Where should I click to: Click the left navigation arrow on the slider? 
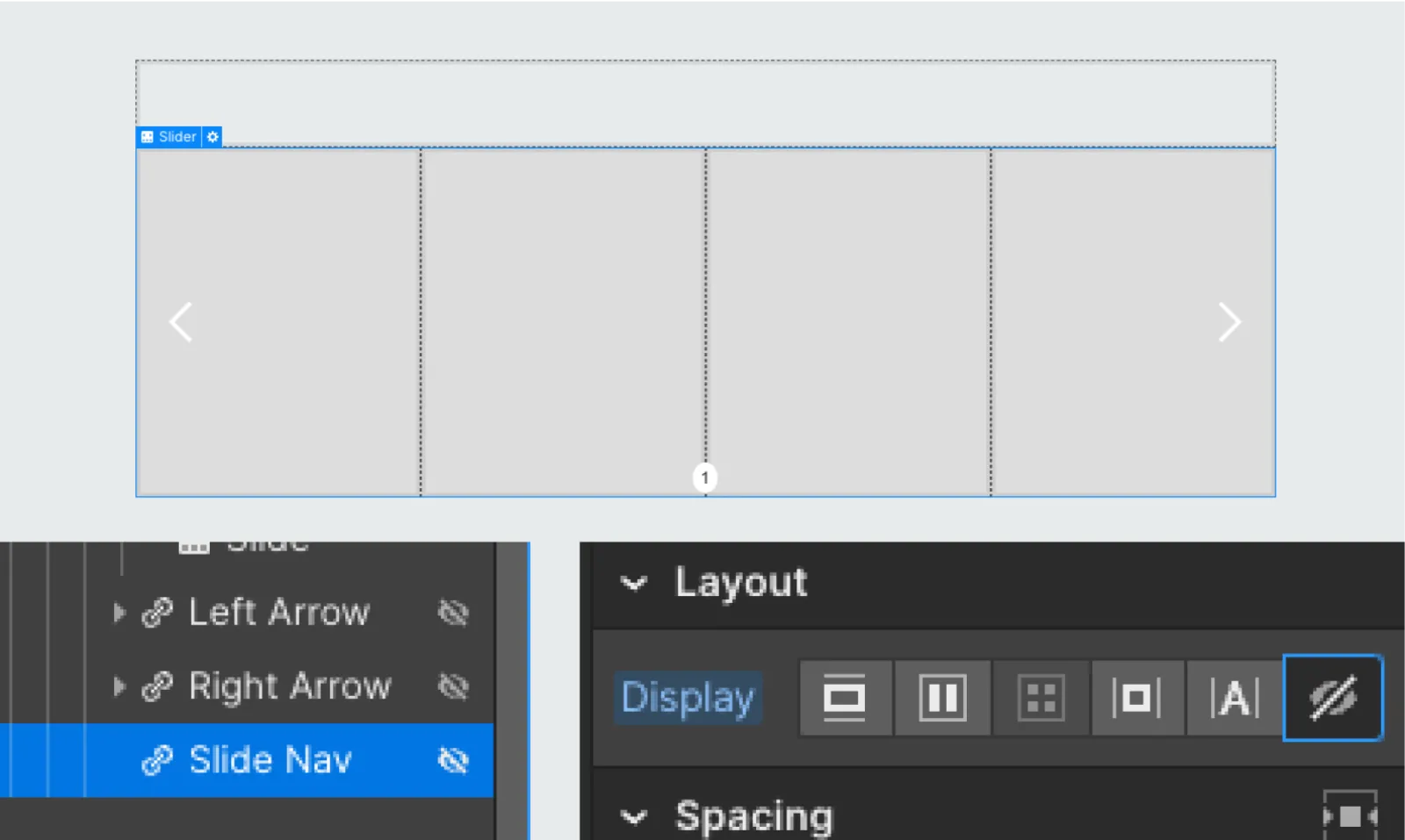point(181,321)
